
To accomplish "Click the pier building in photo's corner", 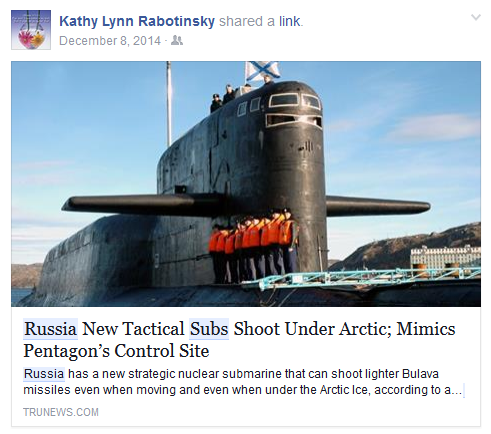I will click(445, 257).
